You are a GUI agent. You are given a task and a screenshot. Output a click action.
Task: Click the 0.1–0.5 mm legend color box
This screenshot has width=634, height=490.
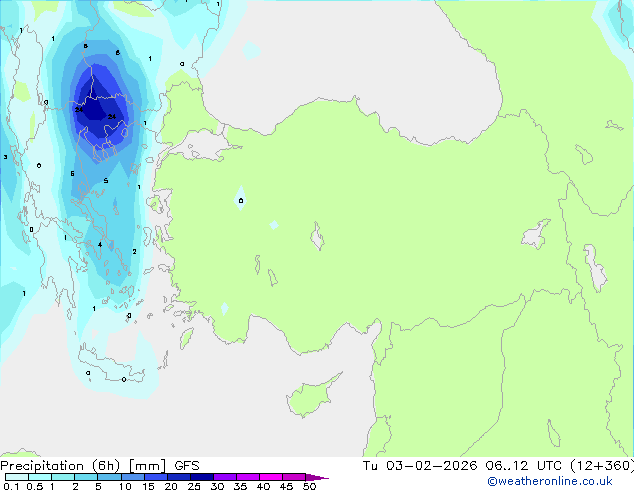point(17,477)
